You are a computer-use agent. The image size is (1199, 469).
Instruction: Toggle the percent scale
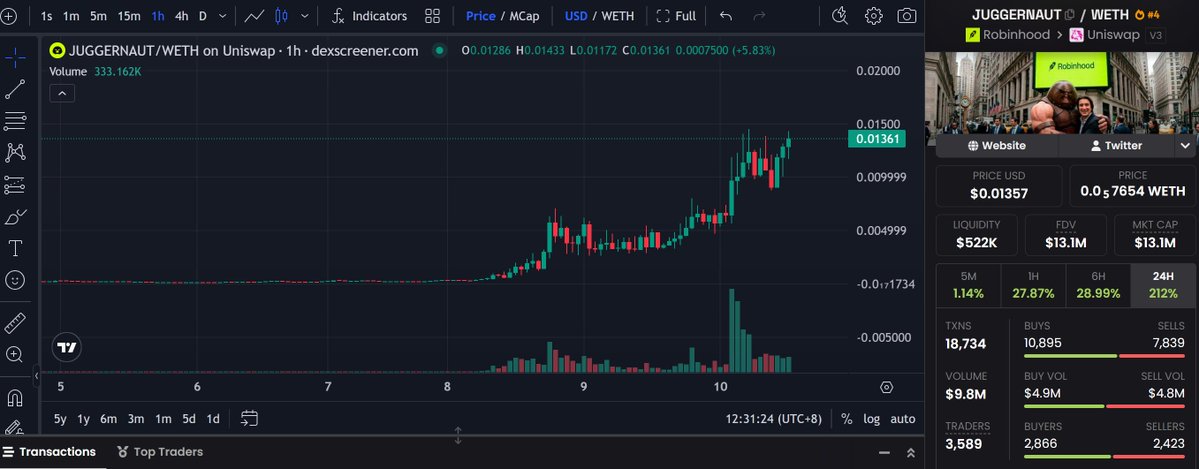click(x=846, y=419)
